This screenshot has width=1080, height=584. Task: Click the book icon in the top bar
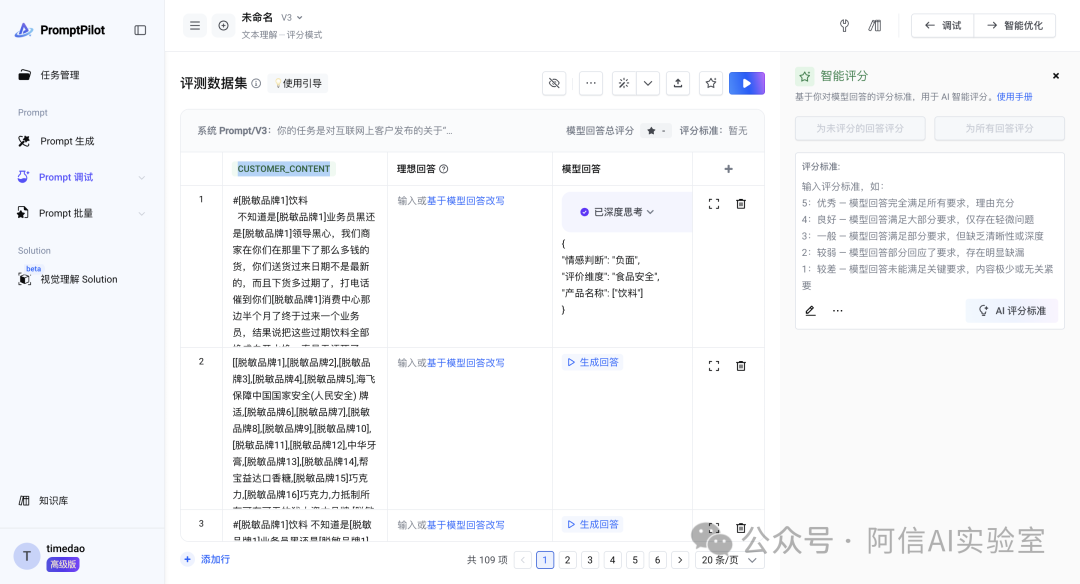pos(875,25)
